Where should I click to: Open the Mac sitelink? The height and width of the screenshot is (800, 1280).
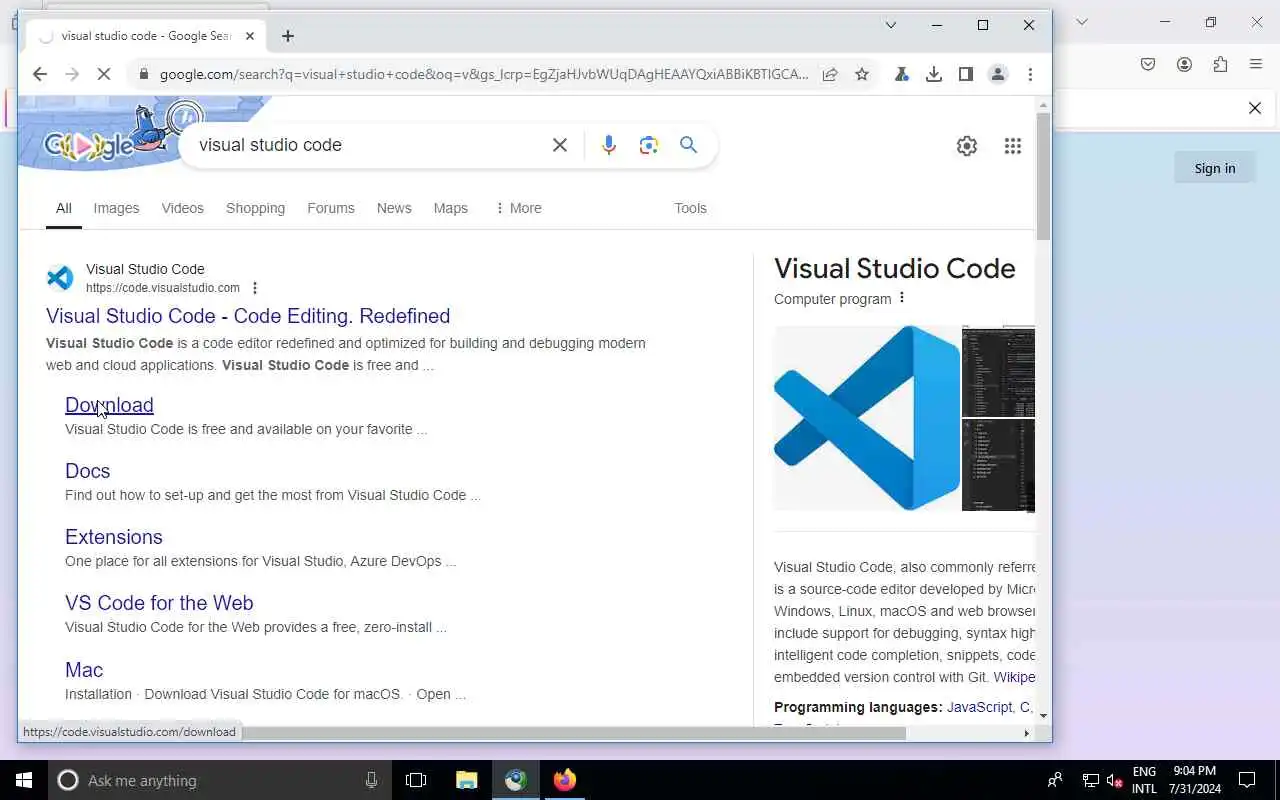pyautogui.click(x=84, y=670)
